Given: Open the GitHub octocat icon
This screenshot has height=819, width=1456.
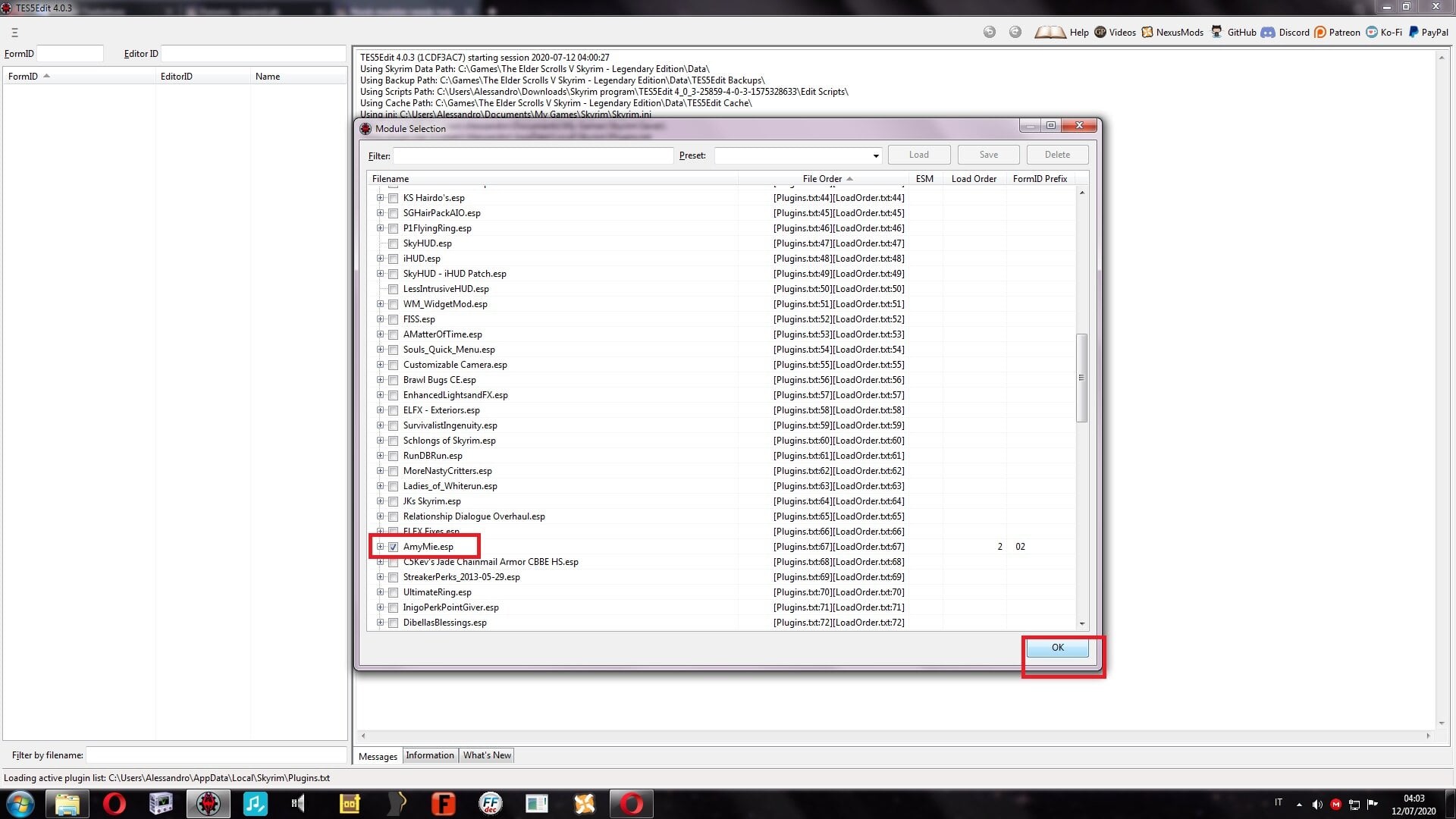Looking at the screenshot, I should click(x=1217, y=32).
